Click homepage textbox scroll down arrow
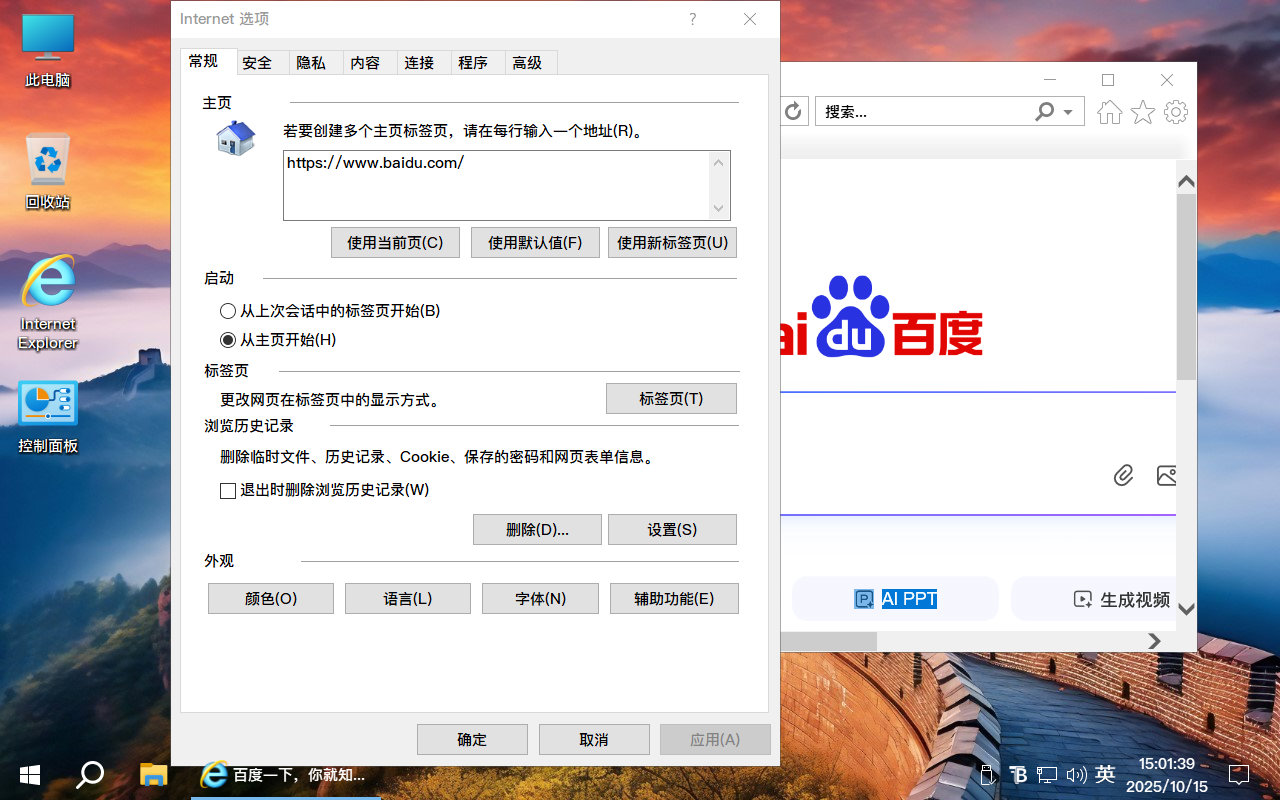This screenshot has height=800, width=1280. (718, 208)
